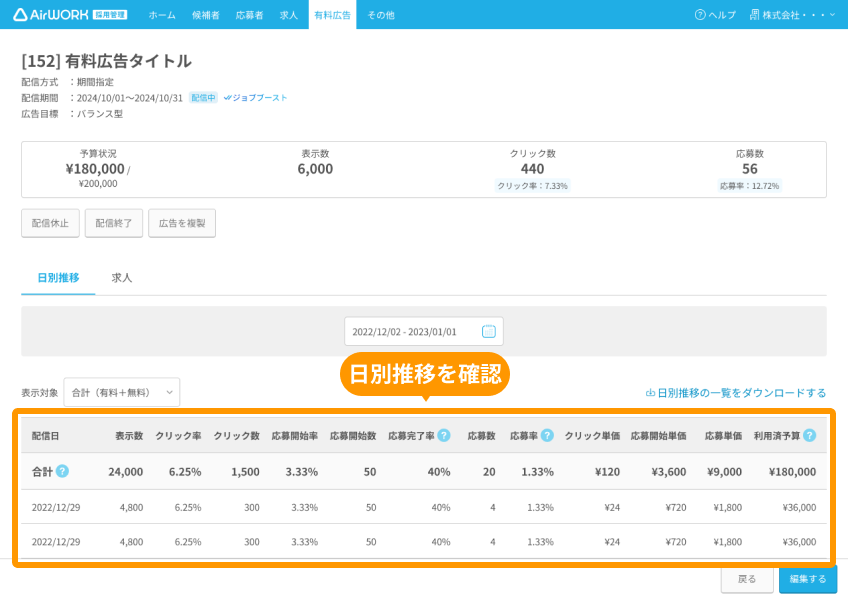
Task: Click 応募開始単価 column header
Action: coord(658,436)
